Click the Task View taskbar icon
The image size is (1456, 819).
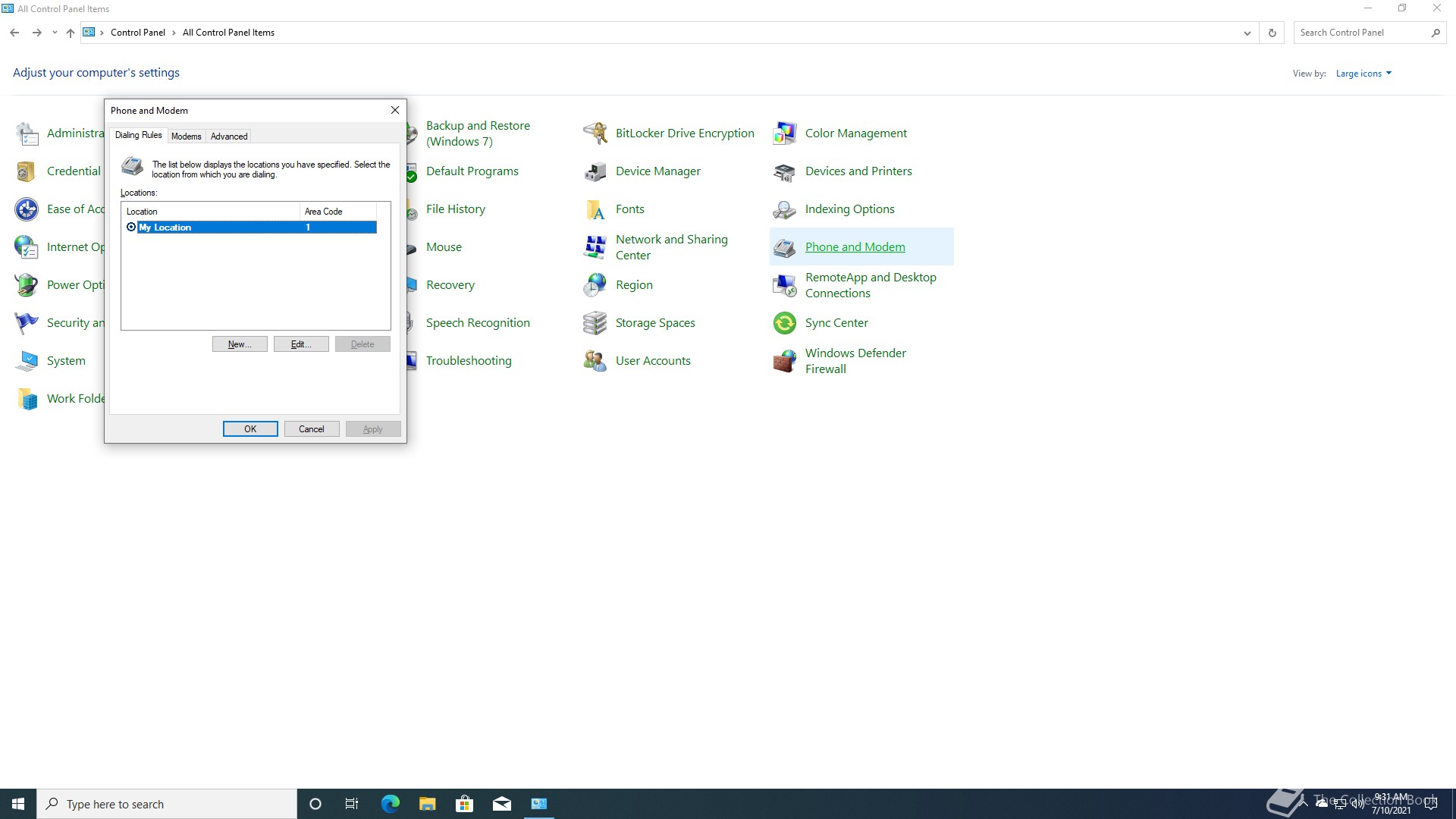(352, 804)
